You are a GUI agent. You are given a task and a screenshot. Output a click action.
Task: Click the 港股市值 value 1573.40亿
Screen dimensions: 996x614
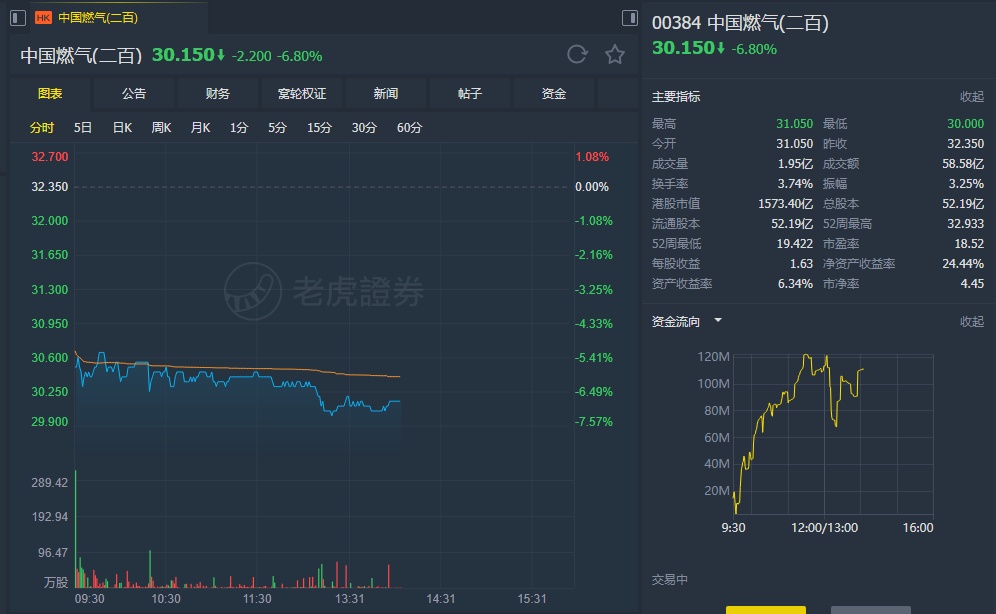pos(785,204)
